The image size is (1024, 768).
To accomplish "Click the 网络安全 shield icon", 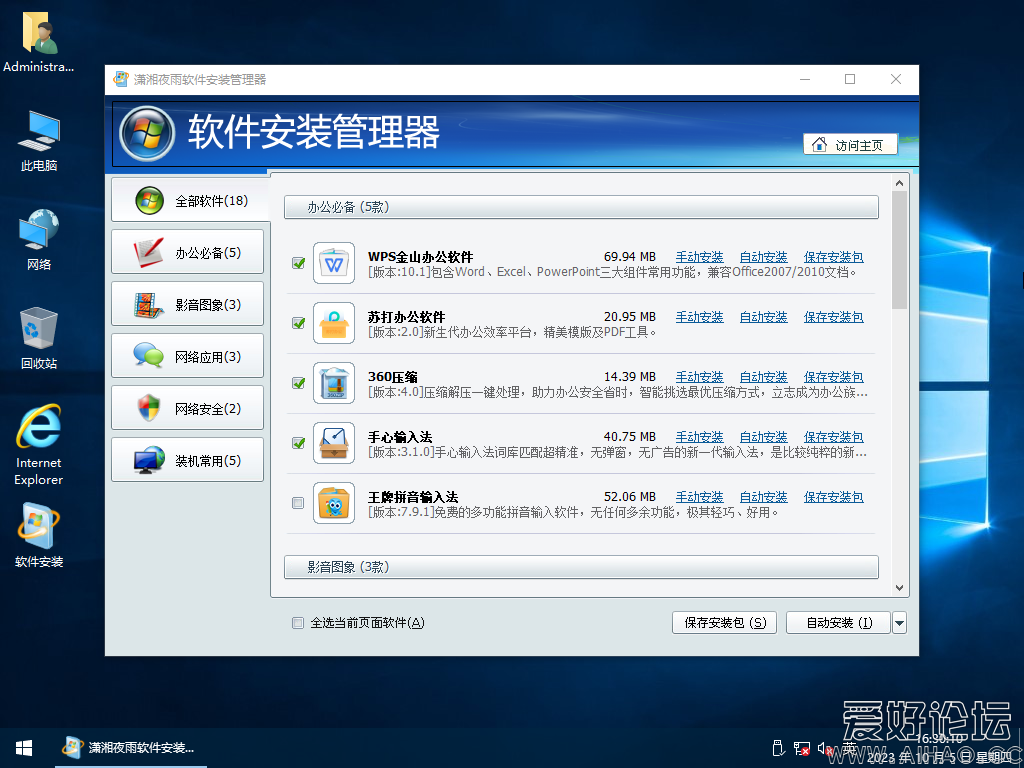I will click(x=148, y=407).
